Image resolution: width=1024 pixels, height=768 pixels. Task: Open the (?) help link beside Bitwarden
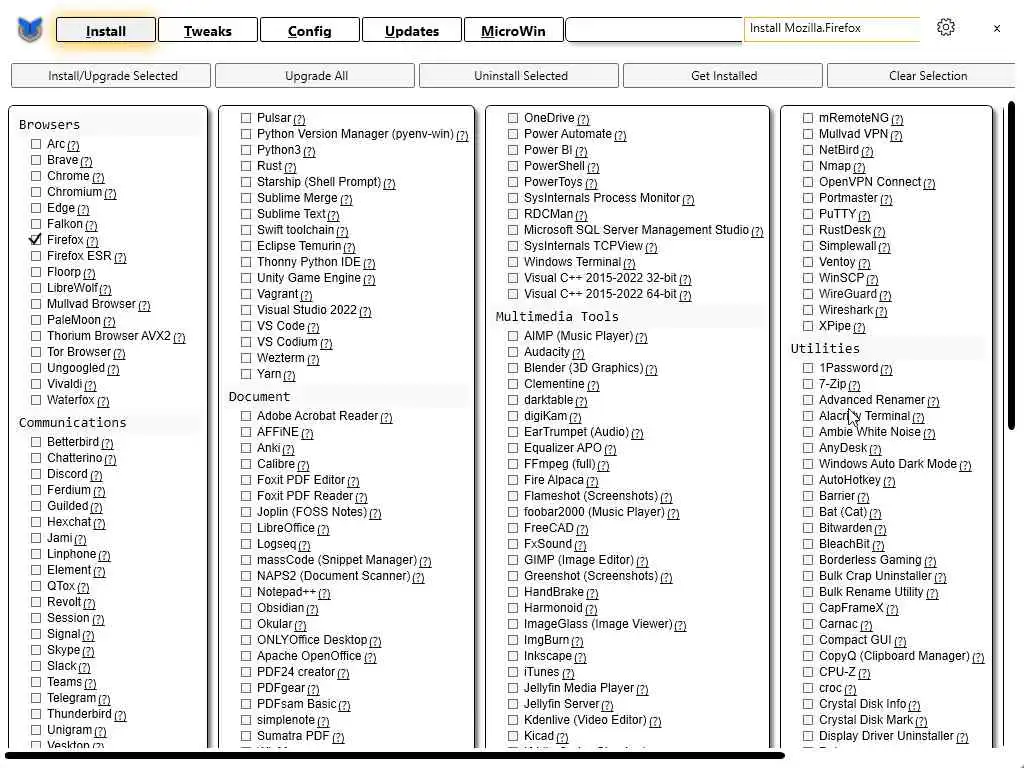pos(880,530)
